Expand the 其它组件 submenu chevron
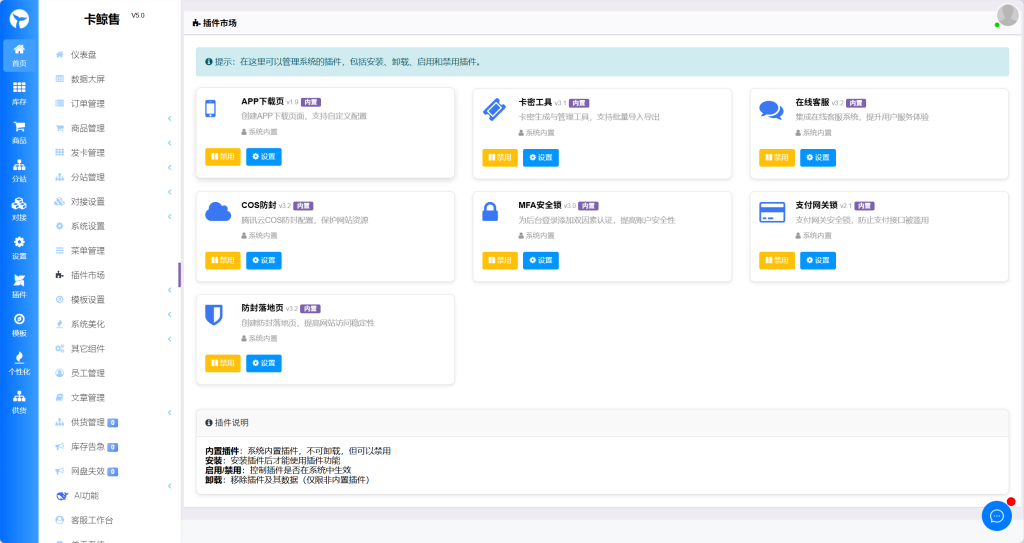Viewport: 1024px width, 543px height. point(170,339)
